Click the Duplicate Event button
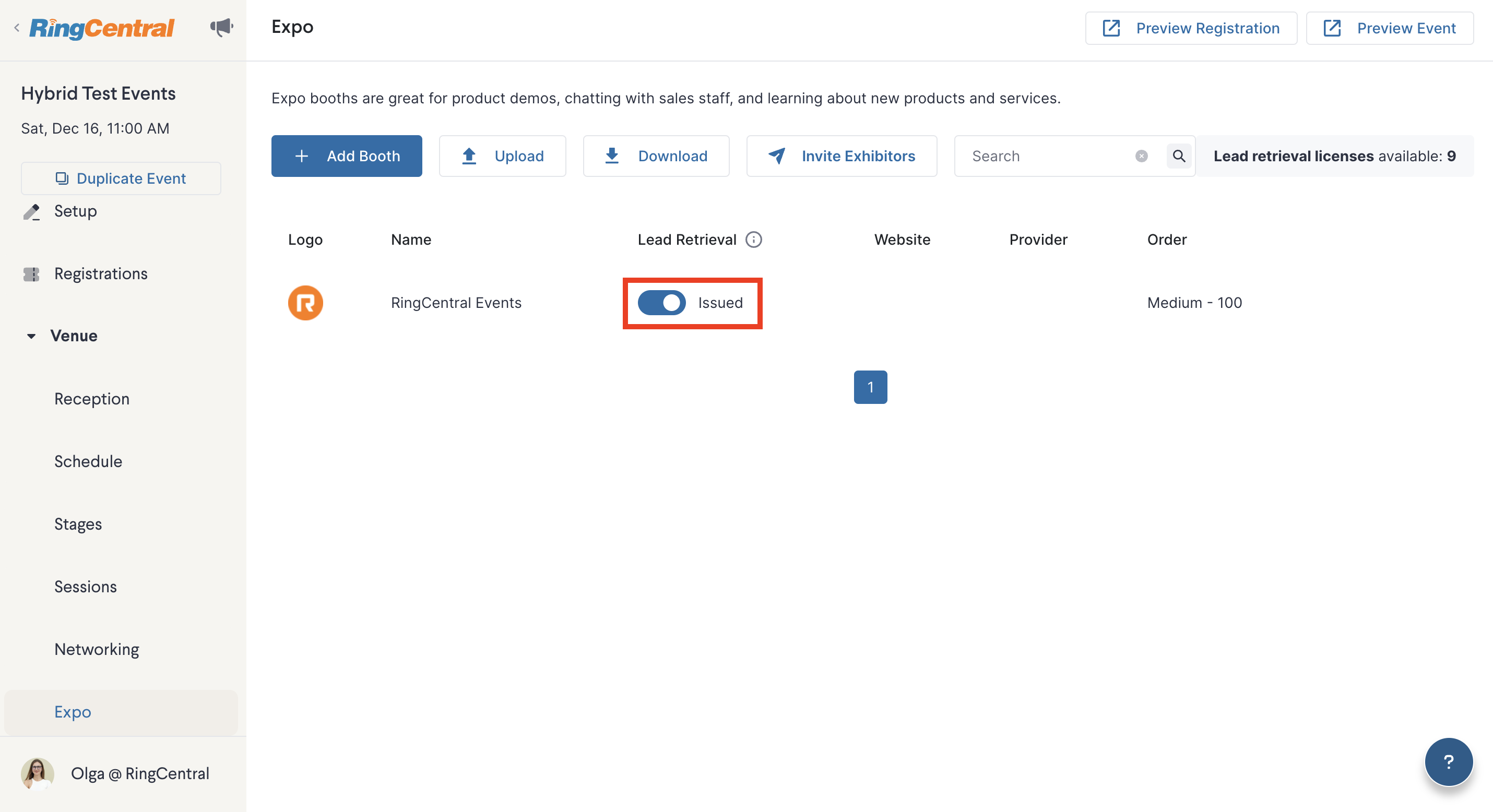 point(121,178)
